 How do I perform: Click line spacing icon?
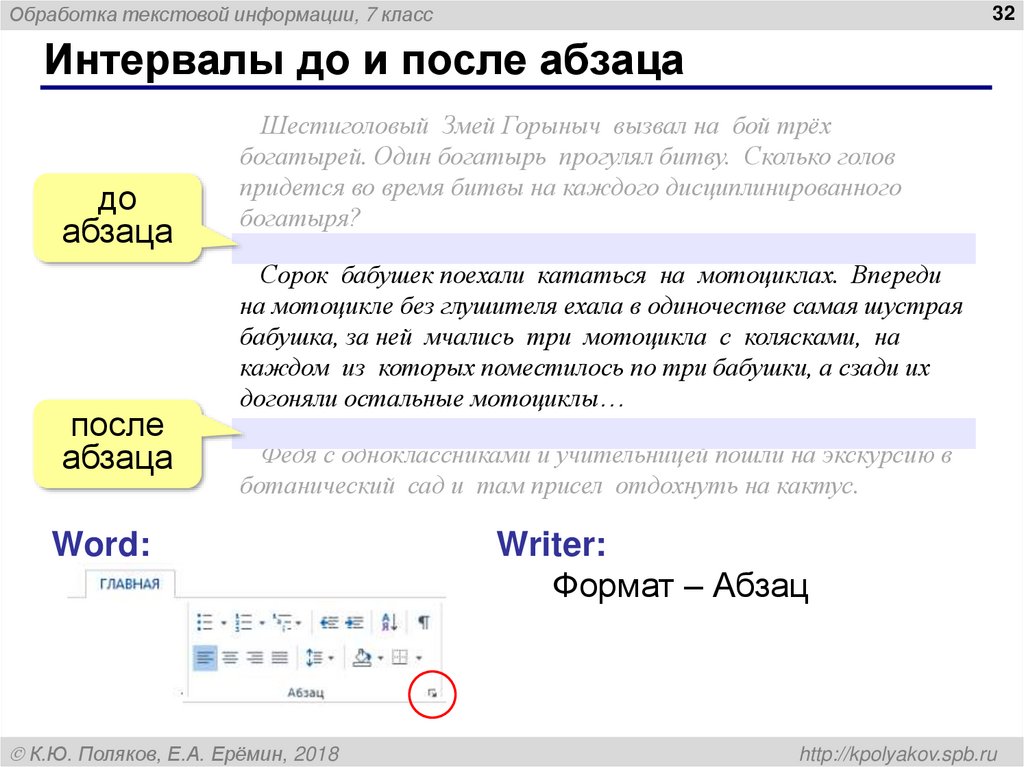click(x=314, y=658)
